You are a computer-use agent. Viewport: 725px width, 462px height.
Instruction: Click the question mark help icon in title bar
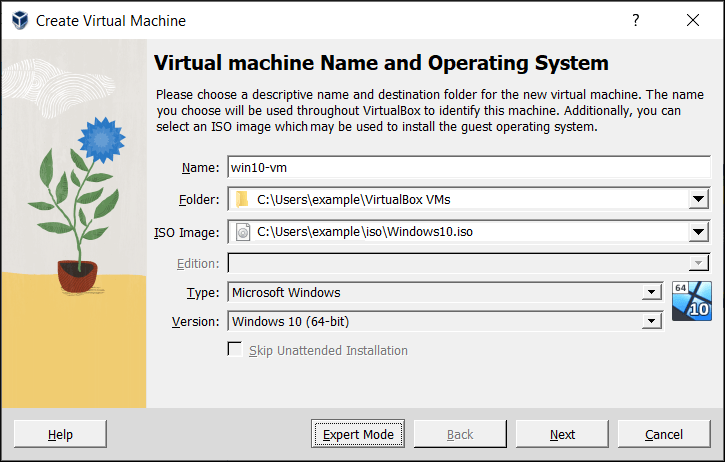tap(635, 20)
